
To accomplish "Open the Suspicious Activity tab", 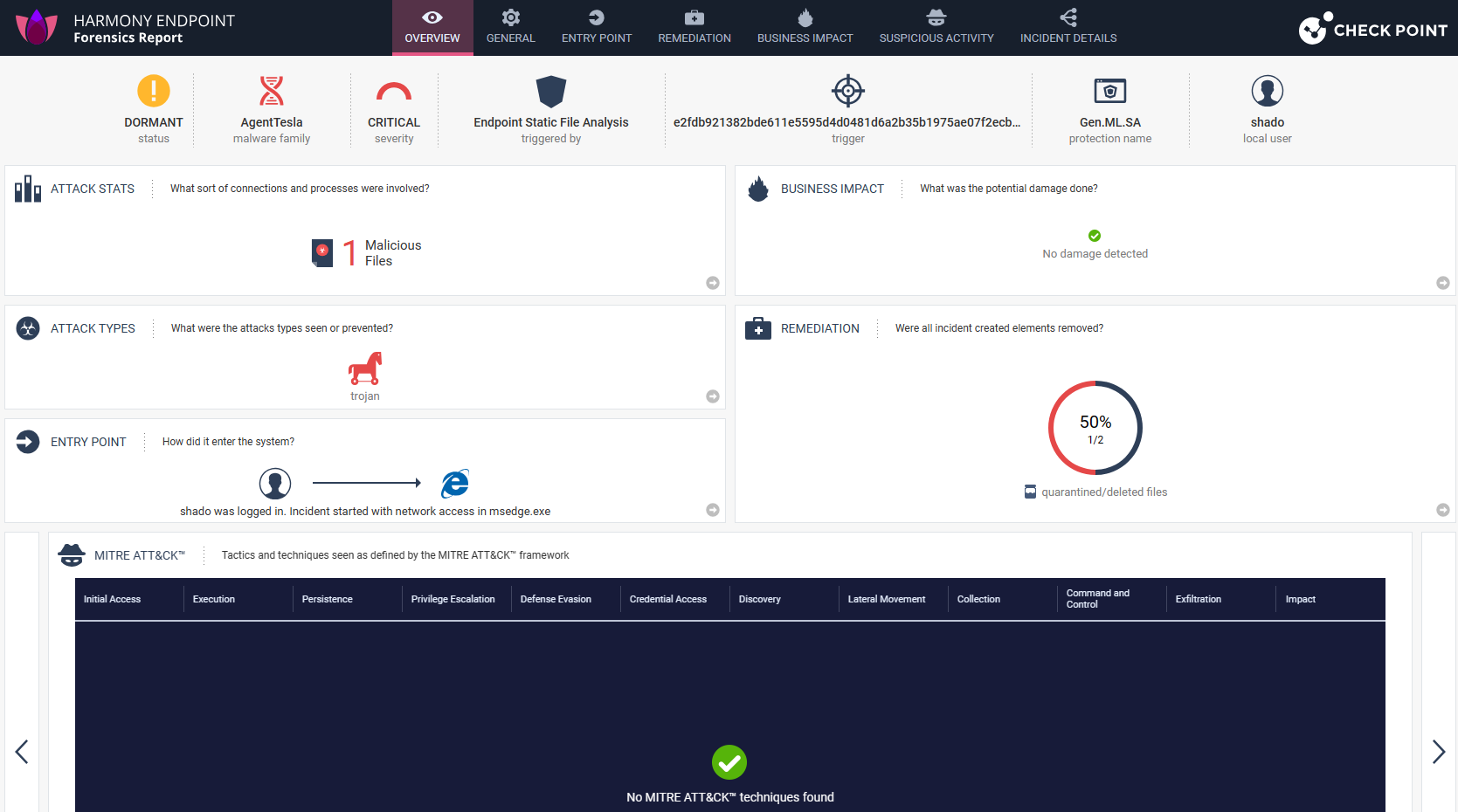I will pos(936,28).
